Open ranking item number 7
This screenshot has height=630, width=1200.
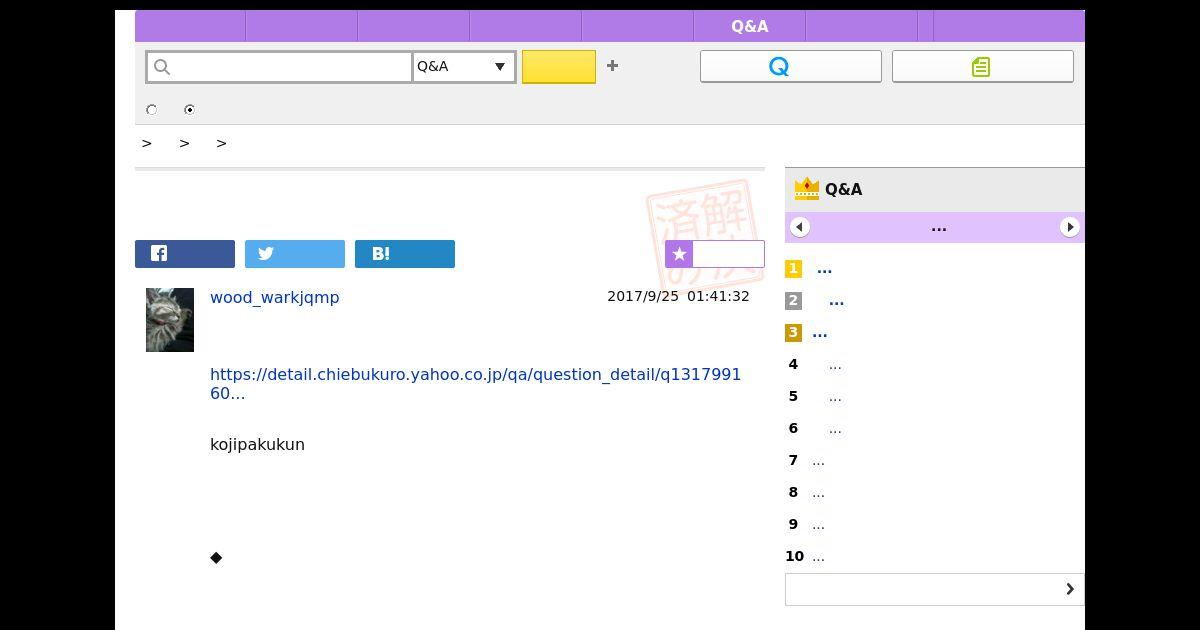tap(818, 461)
